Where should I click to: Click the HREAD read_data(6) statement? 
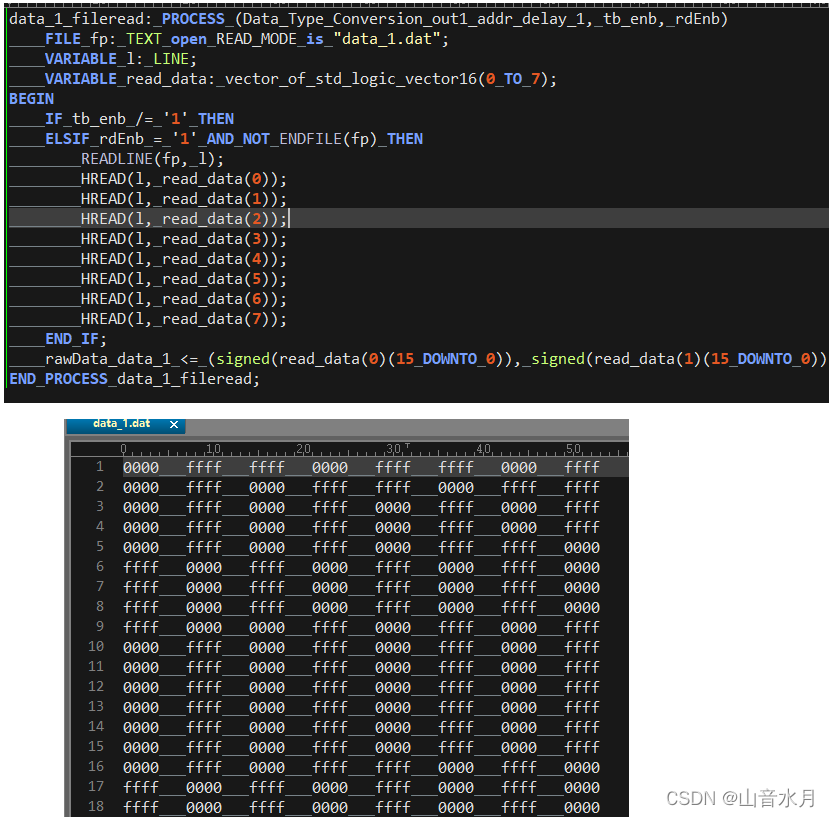(x=183, y=299)
